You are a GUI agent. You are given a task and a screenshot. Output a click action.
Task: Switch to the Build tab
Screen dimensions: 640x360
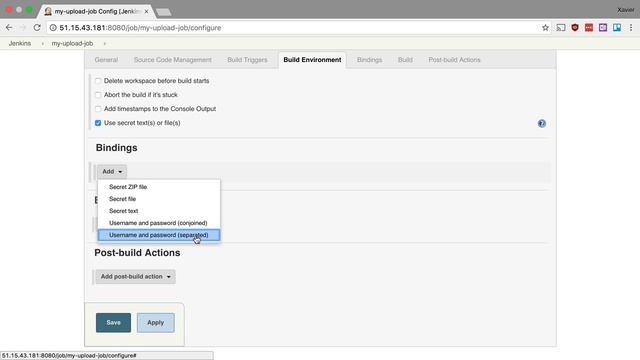pos(405,60)
